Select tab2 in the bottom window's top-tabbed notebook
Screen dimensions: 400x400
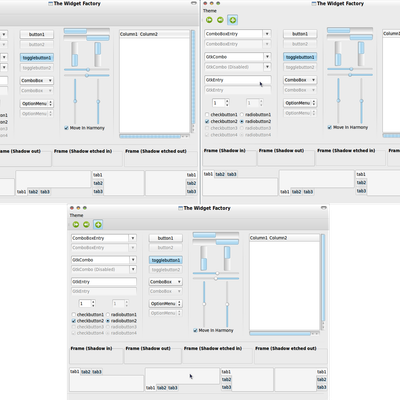[x=86, y=372]
